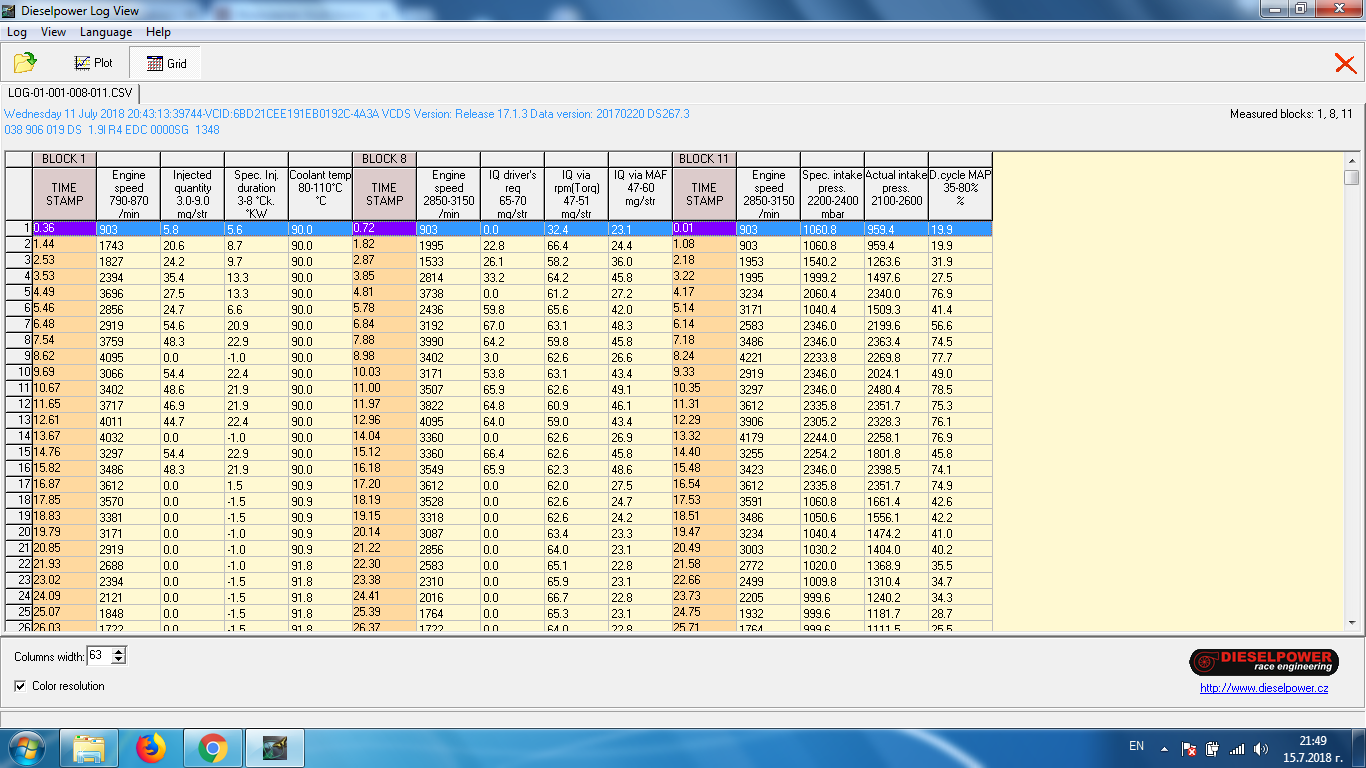This screenshot has height=768, width=1366.
Task: Click the Columns width input field
Action: click(98, 656)
